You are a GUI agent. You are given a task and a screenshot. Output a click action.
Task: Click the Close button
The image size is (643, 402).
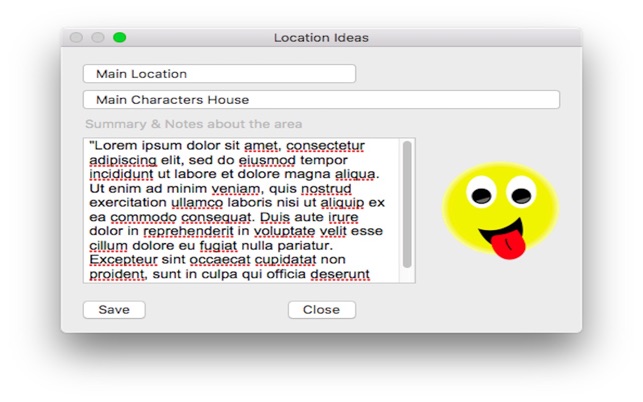tap(322, 310)
